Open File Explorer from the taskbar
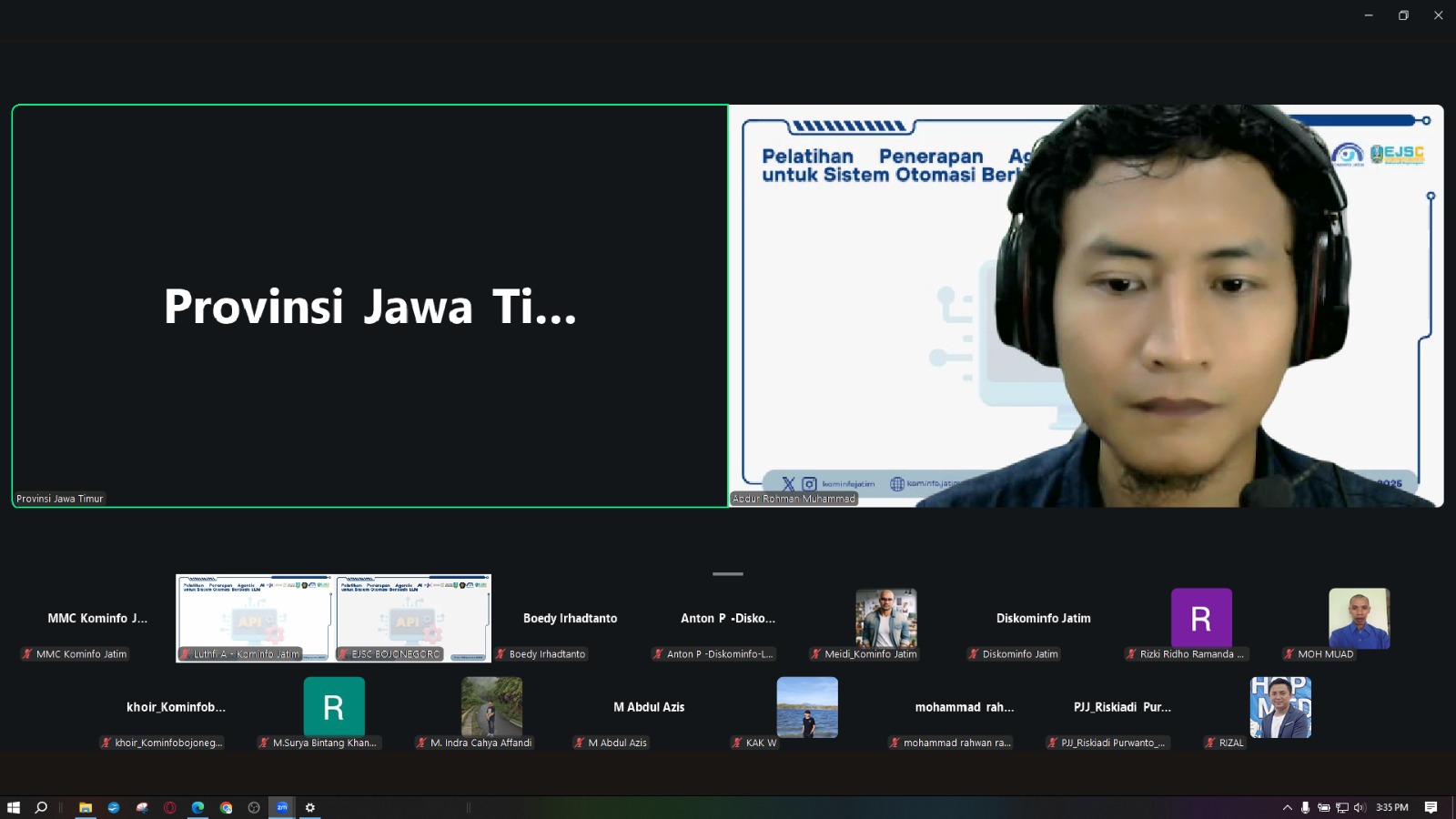 86,807
